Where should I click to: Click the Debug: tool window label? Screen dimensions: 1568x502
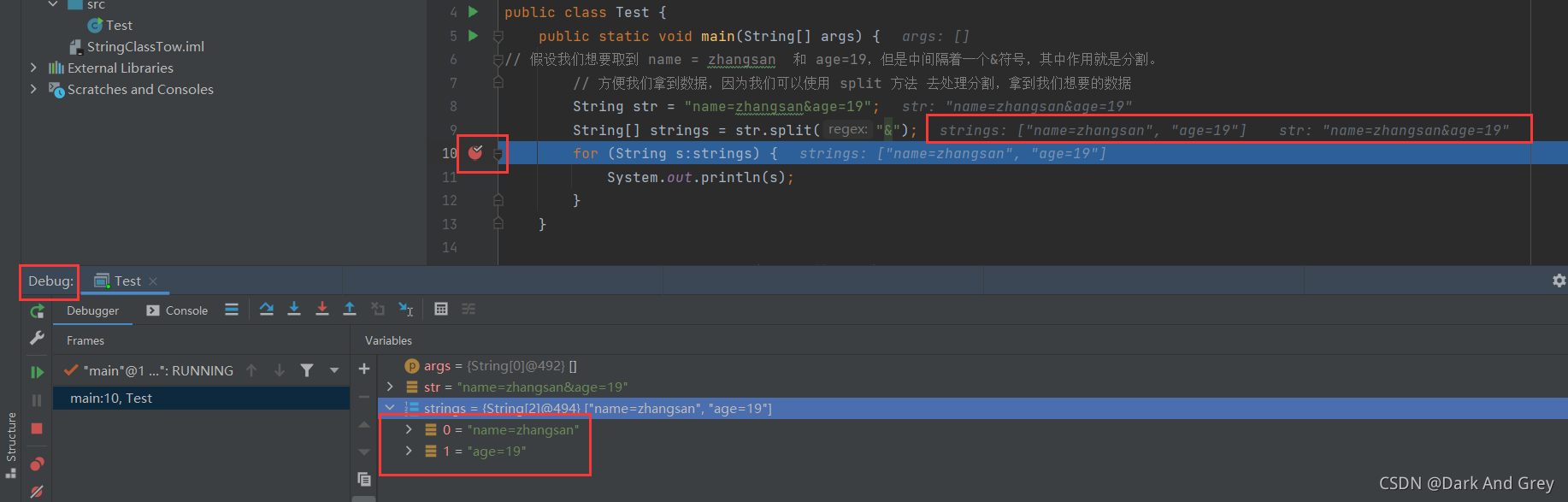click(x=50, y=281)
